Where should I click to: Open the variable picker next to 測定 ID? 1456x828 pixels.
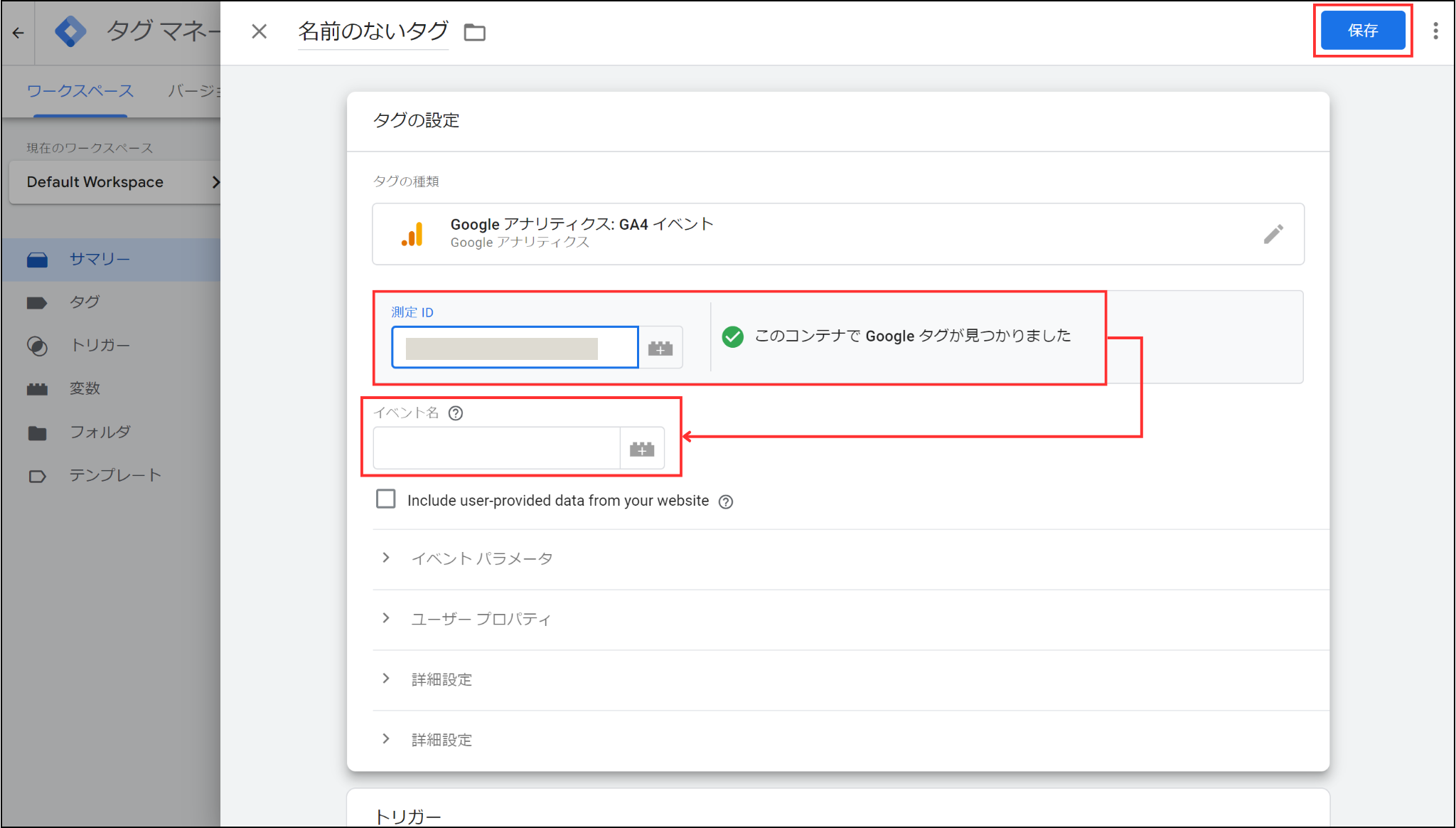(x=660, y=348)
